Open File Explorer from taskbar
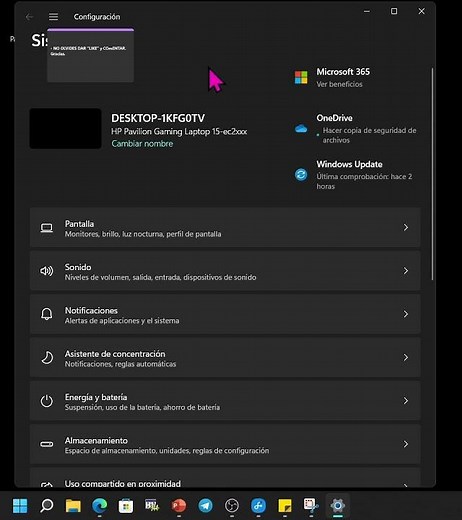The image size is (462, 520). [73, 506]
